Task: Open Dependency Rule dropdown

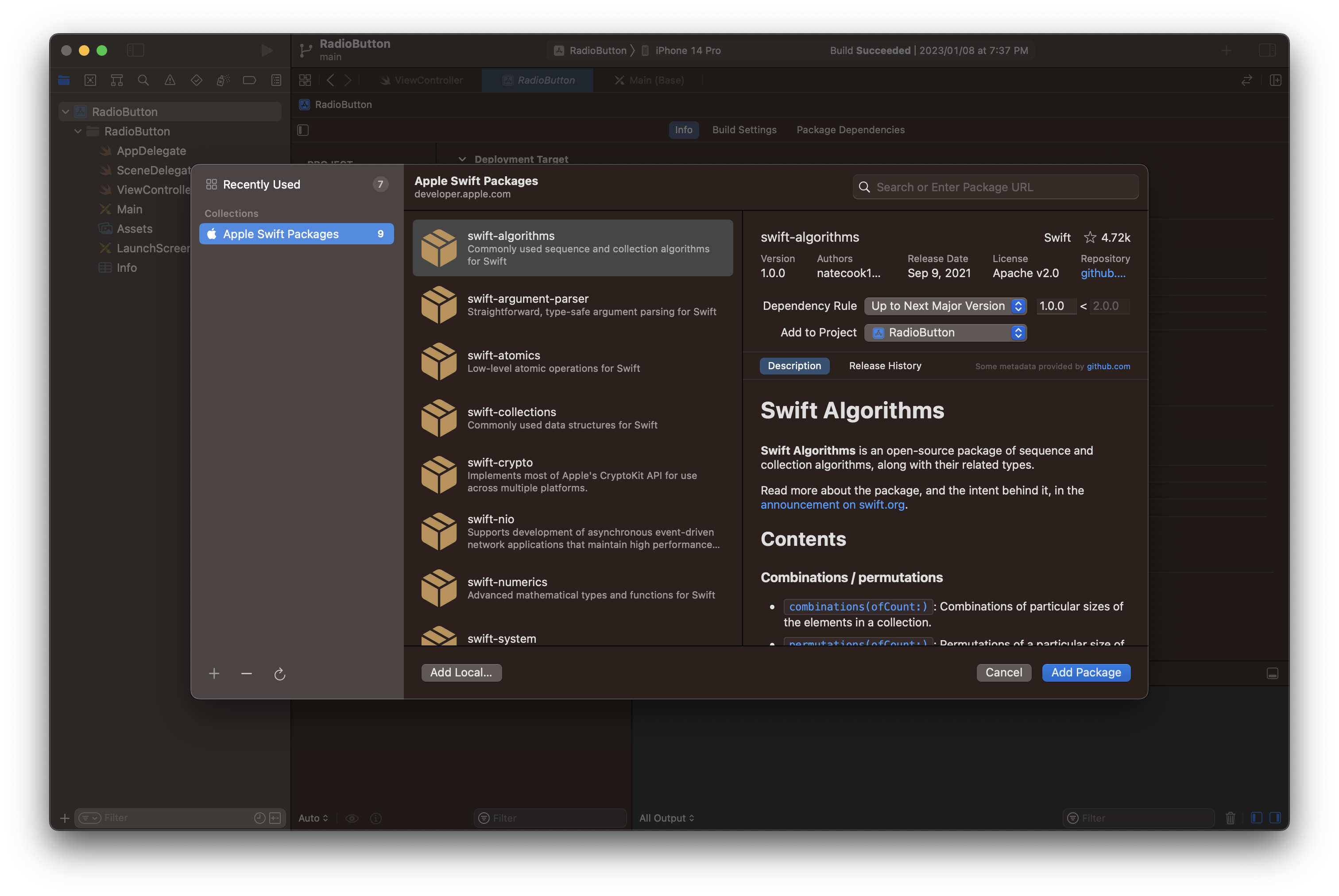Action: pyautogui.click(x=945, y=306)
